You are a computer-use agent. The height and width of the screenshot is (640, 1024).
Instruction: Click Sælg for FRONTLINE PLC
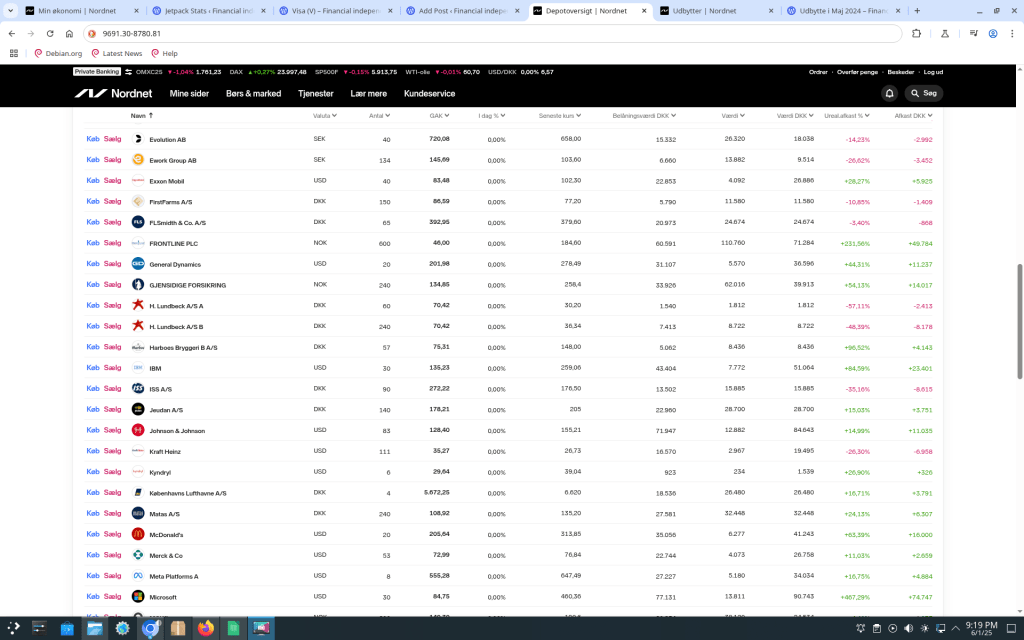pos(112,243)
